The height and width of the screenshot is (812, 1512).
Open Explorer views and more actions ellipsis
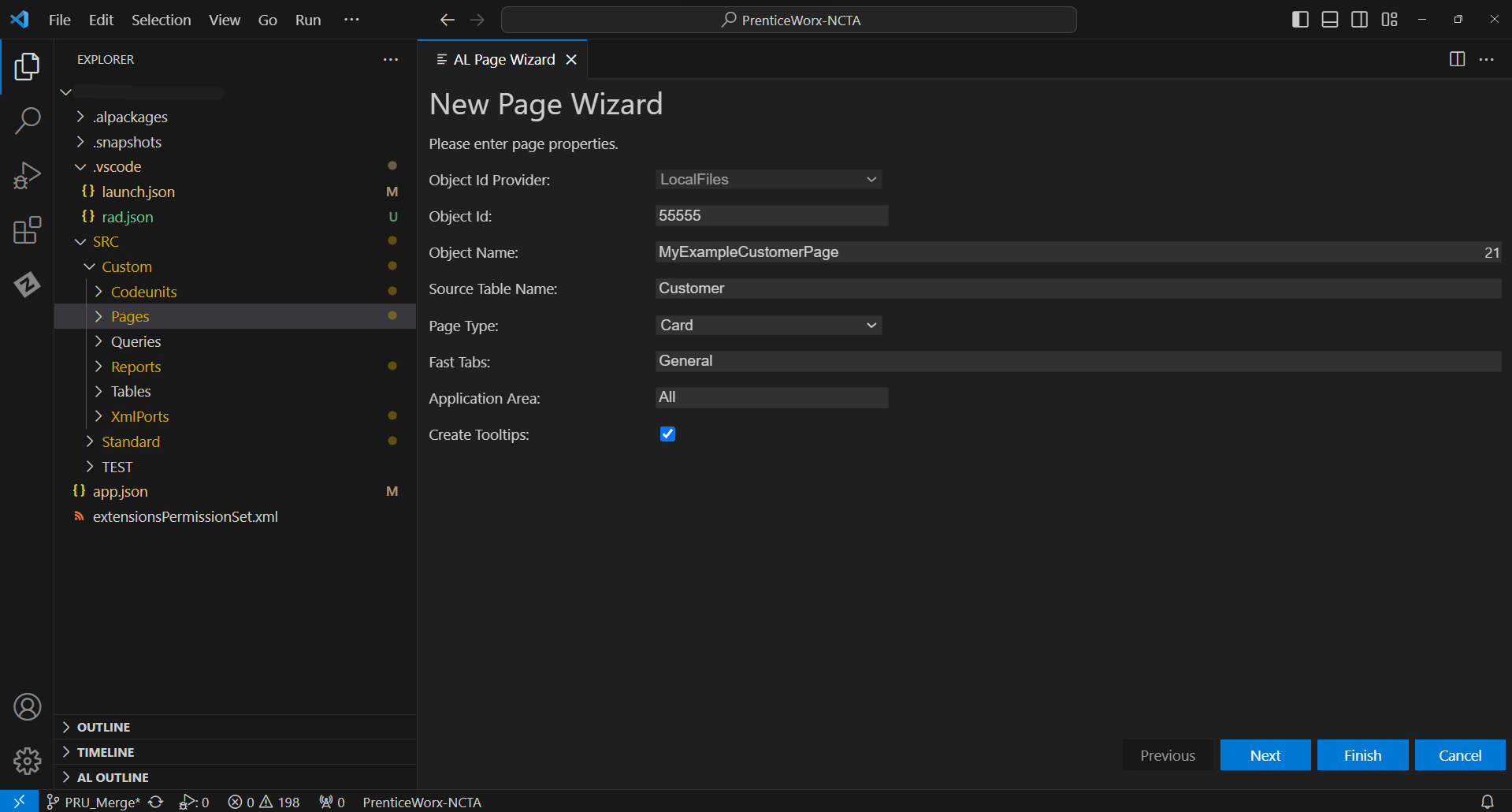(x=391, y=59)
